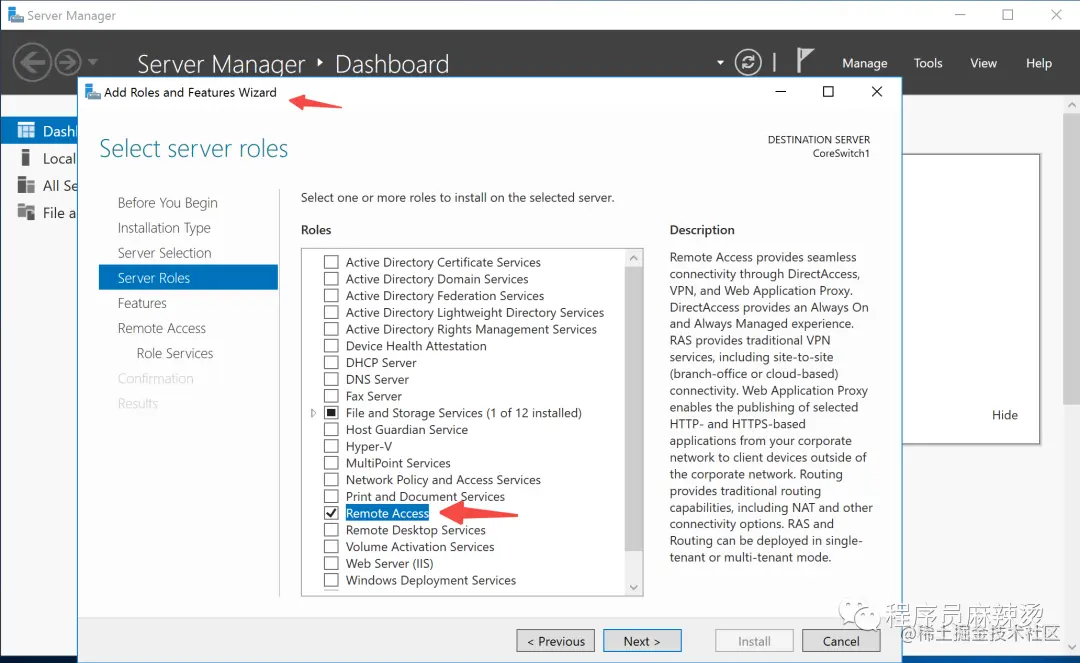Select the All Servers icon in sidebar
This screenshot has height=663, width=1080.
coord(26,185)
